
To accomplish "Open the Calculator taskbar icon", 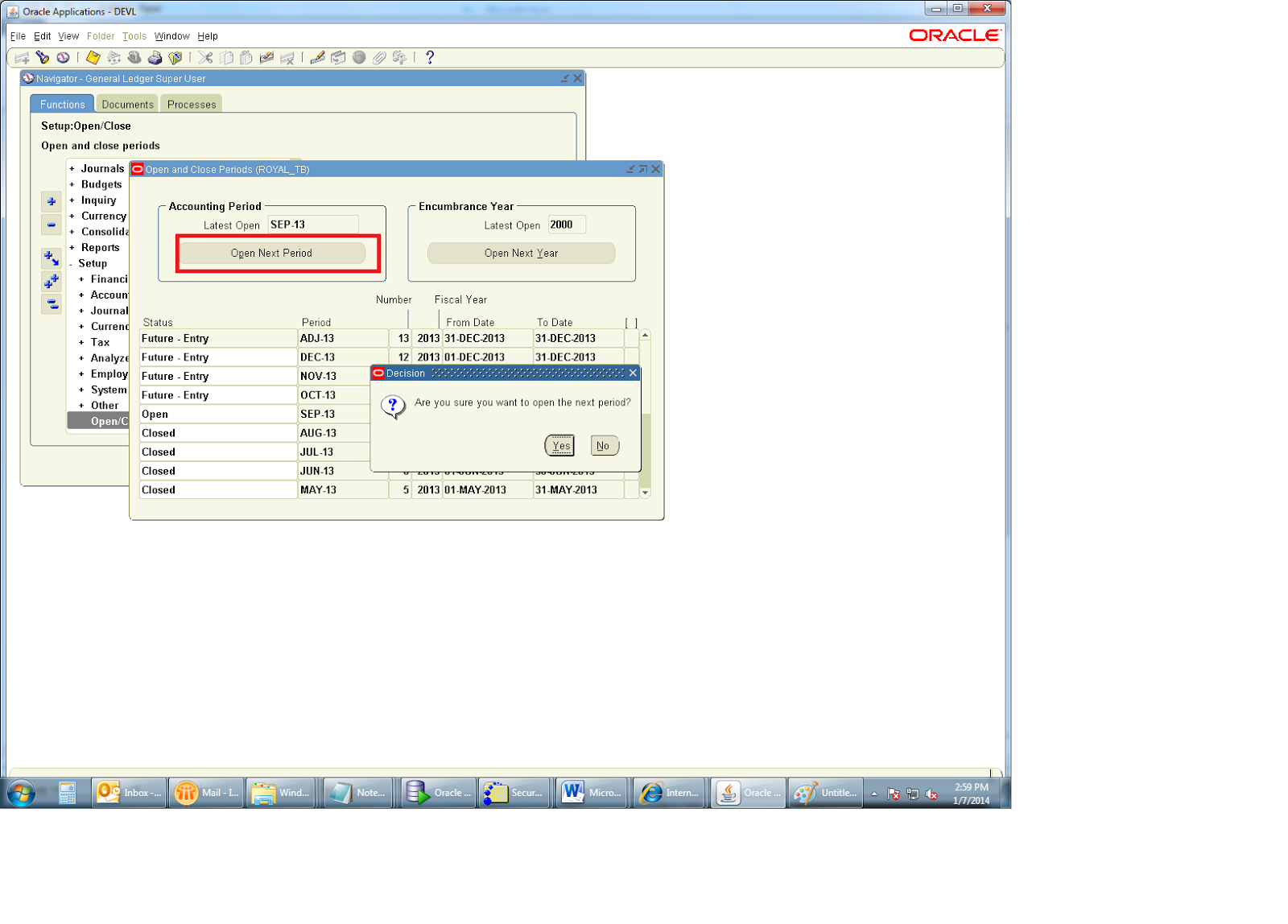I will pyautogui.click(x=68, y=794).
